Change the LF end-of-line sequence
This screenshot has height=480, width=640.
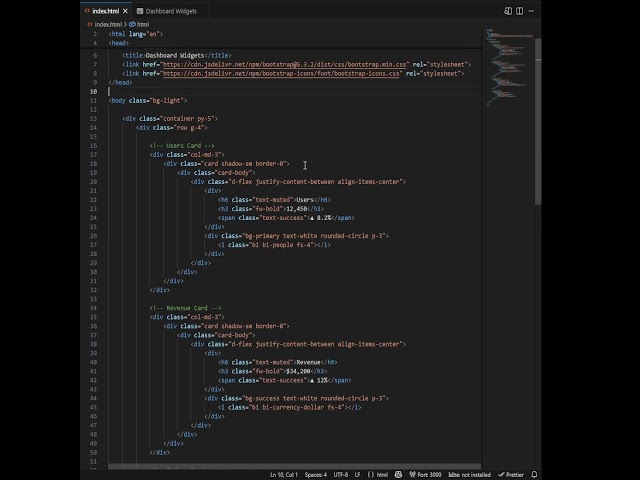(x=357, y=474)
